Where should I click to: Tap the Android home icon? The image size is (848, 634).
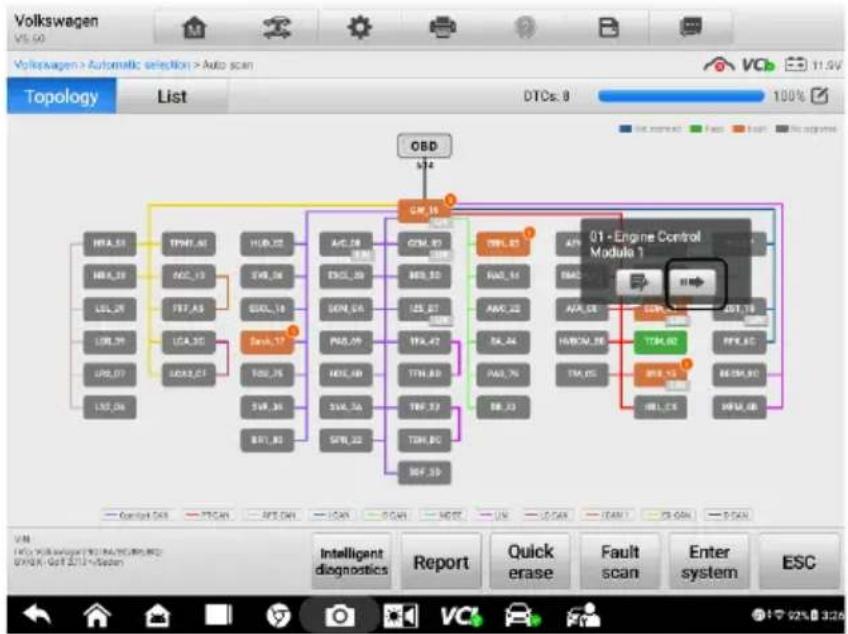[97, 615]
